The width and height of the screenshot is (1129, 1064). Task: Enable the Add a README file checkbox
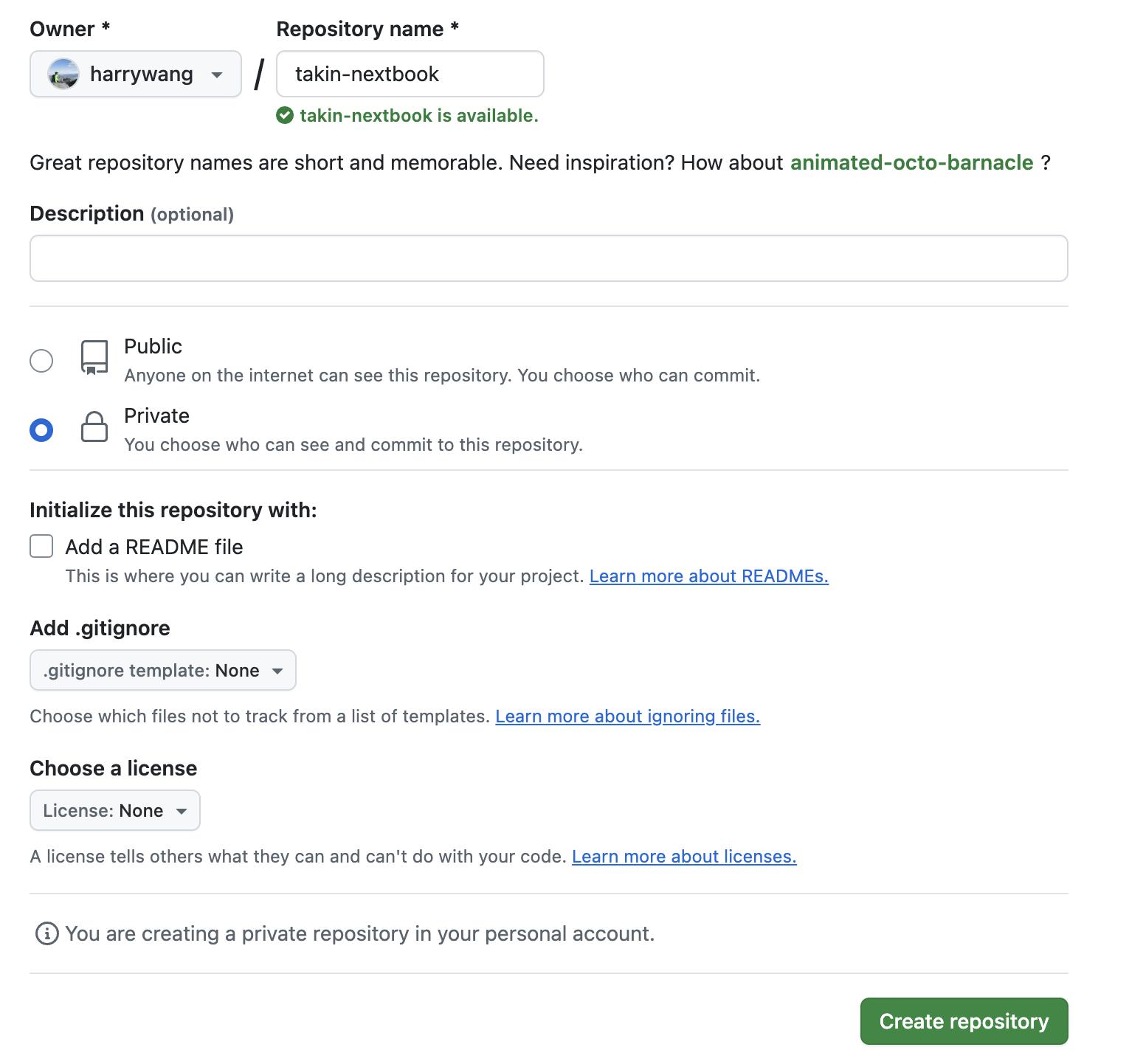[41, 547]
